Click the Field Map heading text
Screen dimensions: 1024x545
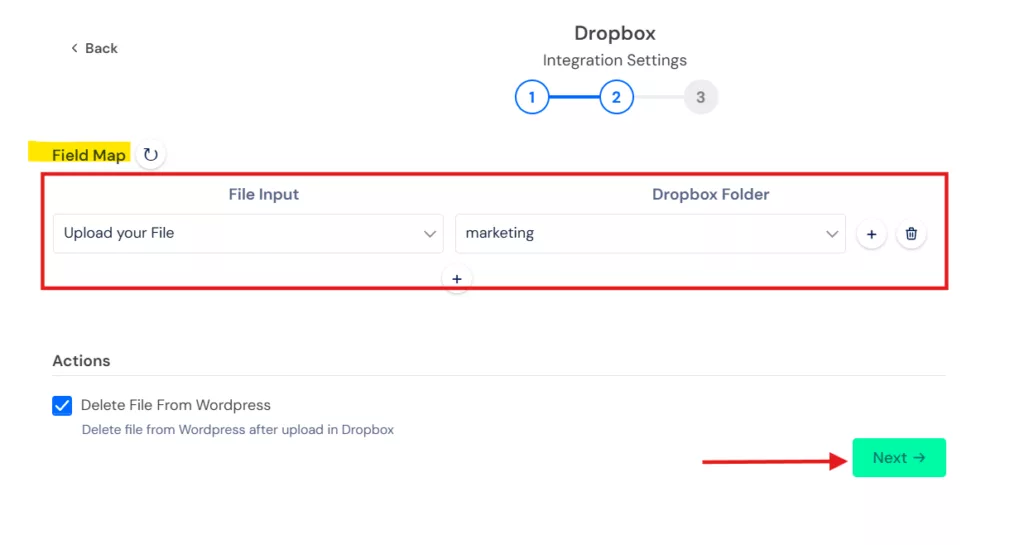(89, 155)
